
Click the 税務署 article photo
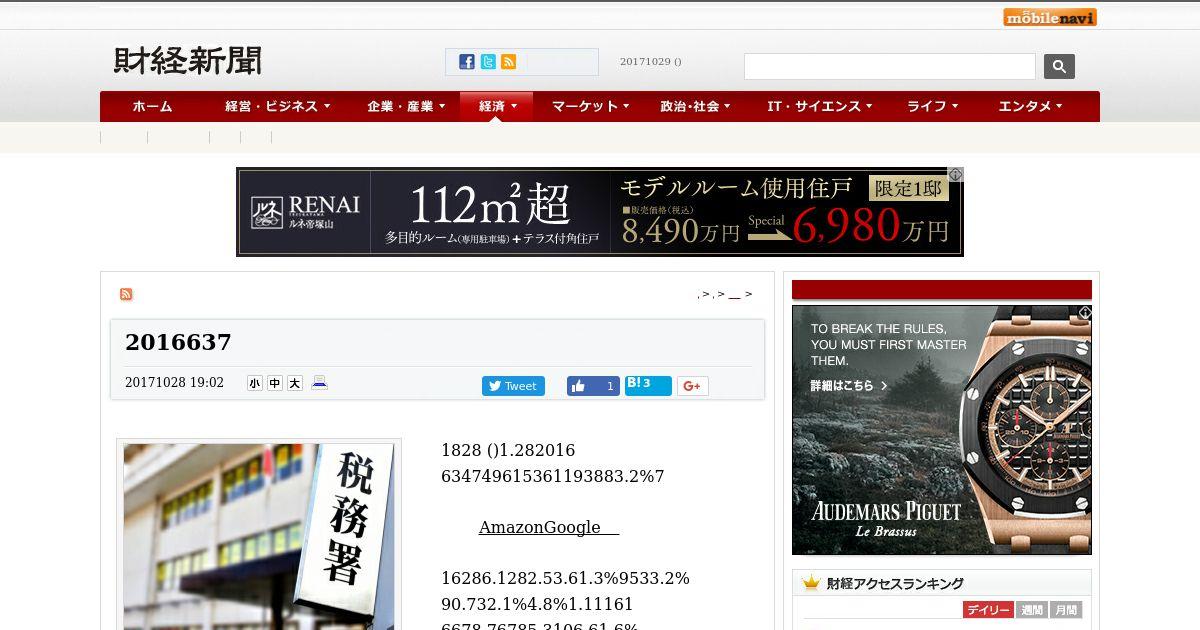coord(259,537)
